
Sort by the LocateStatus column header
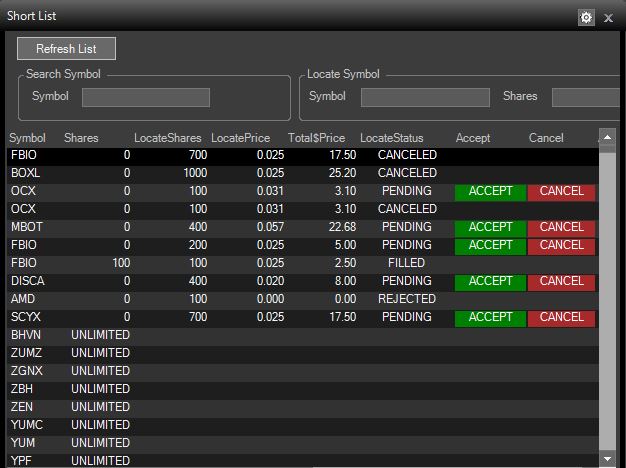(391, 138)
